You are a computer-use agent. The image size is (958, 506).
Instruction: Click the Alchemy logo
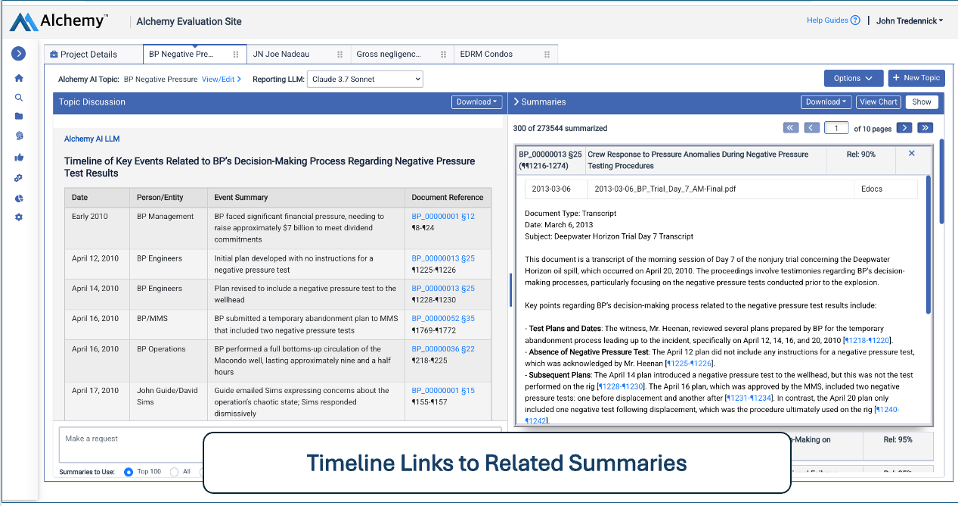tap(58, 21)
